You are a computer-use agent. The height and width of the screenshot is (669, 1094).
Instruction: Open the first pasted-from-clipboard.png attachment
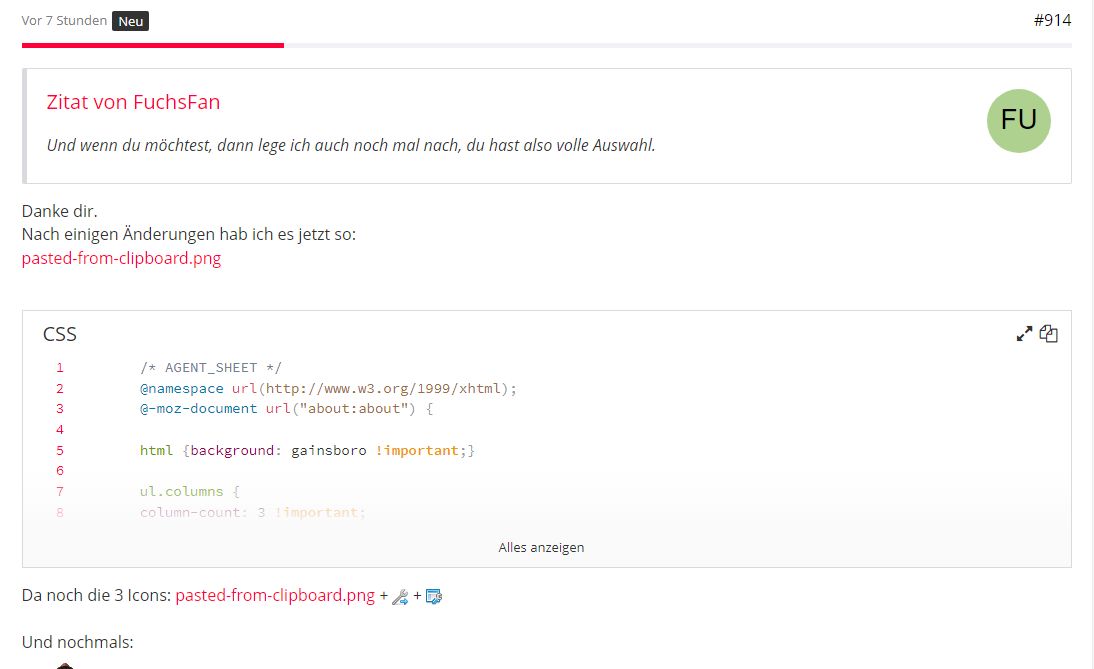tap(121, 258)
